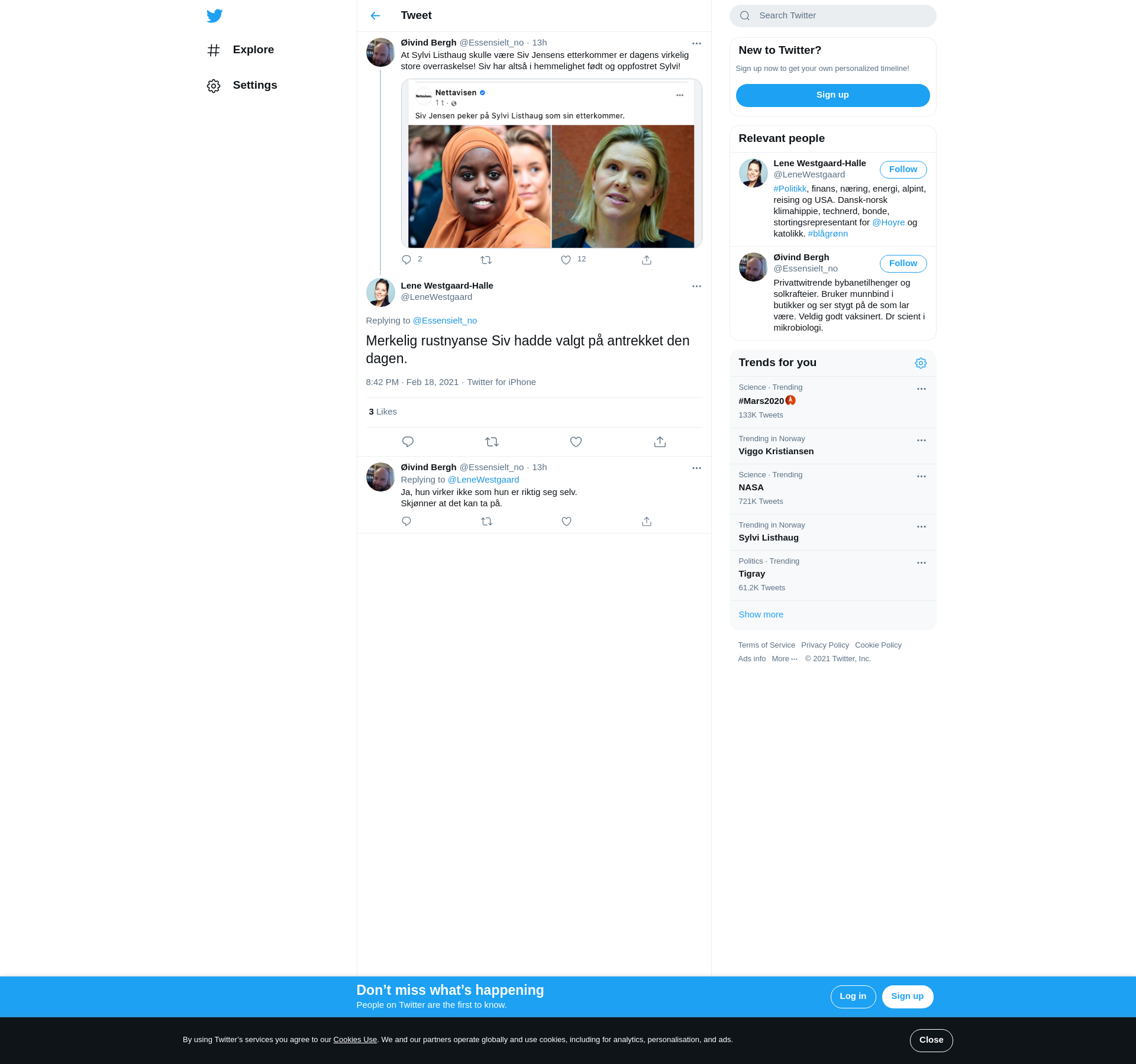Click Lene Westgaard-Halle's avatar on main tweet
The height and width of the screenshot is (1064, 1136).
pos(380,293)
